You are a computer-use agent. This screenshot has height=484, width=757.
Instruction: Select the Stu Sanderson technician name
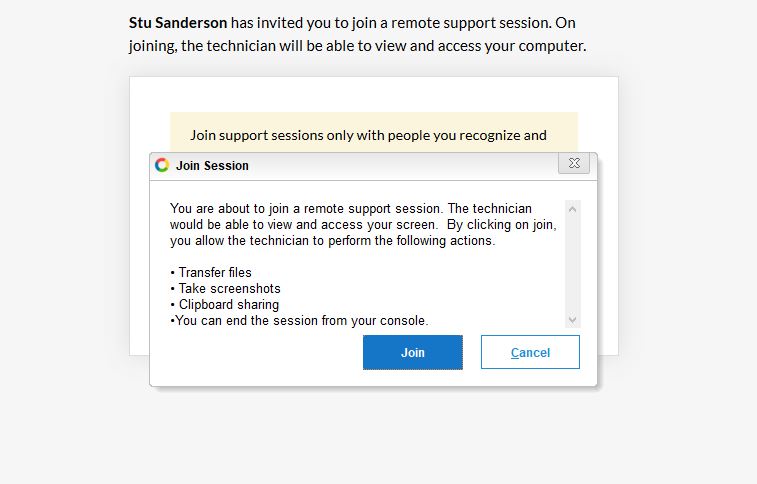[178, 23]
